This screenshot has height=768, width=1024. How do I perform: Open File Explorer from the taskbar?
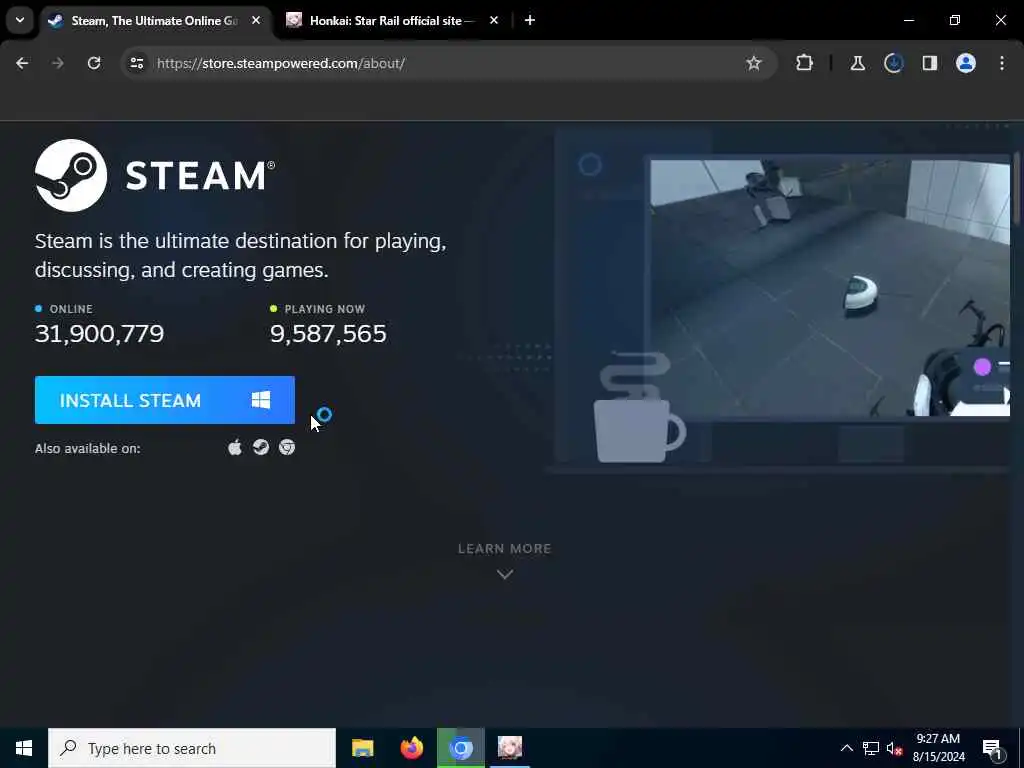coord(362,748)
